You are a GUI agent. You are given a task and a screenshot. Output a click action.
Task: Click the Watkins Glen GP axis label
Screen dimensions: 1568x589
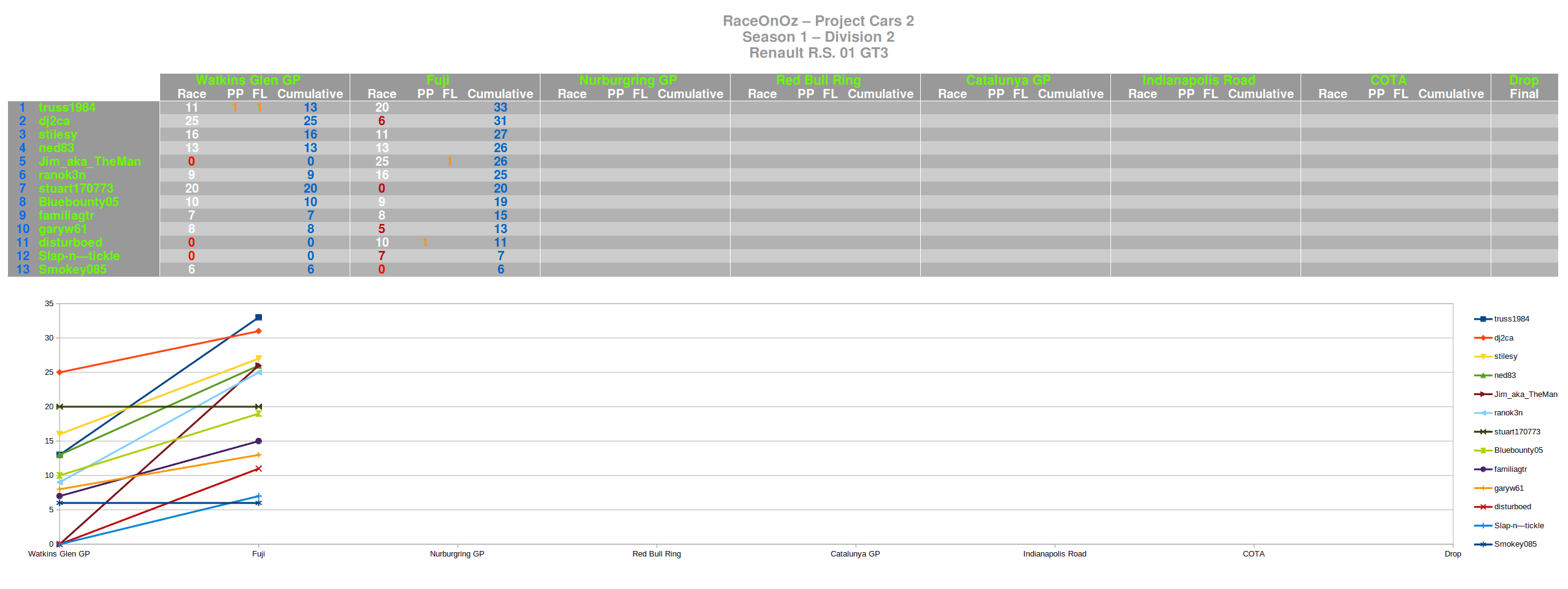pos(59,554)
